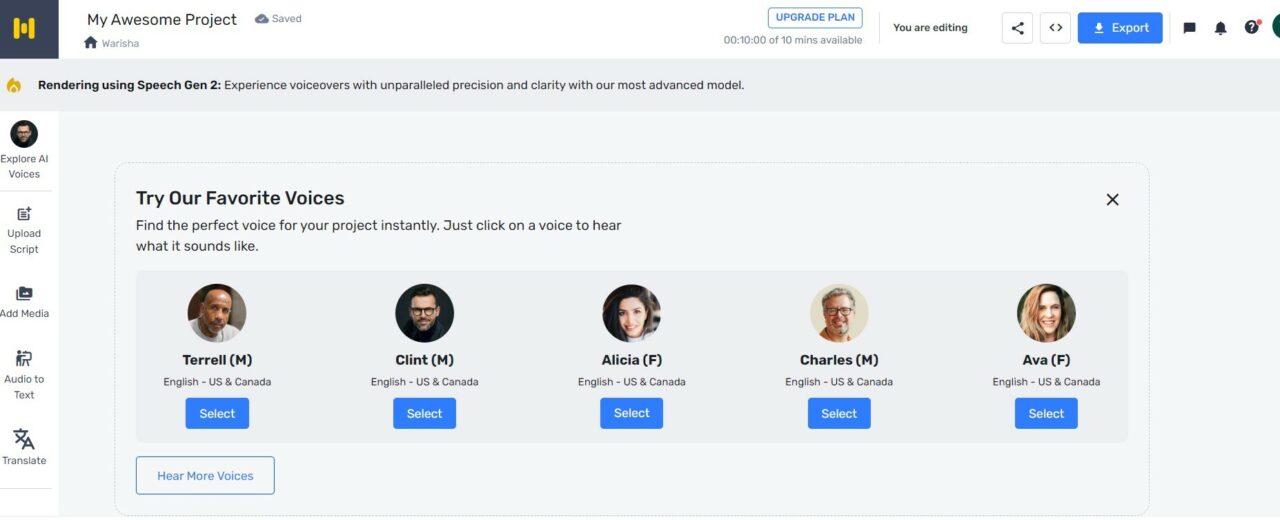Close the Favorite Voices panel

(1112, 200)
